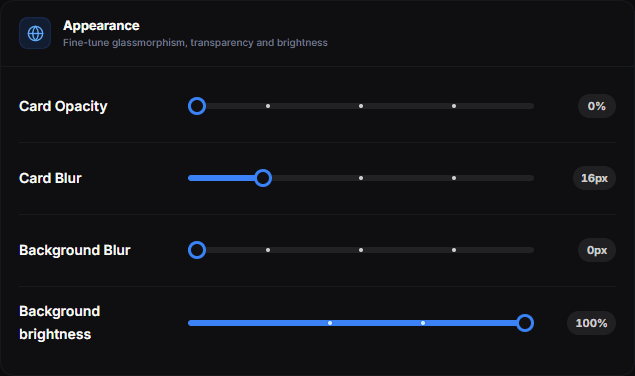Set Card Opacity to third tick mark
Viewport: 635px width, 376px height.
coord(454,106)
